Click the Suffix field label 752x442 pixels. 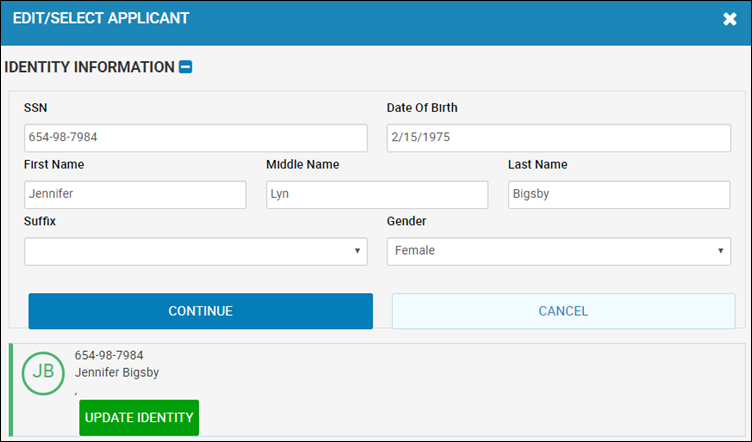pos(40,221)
